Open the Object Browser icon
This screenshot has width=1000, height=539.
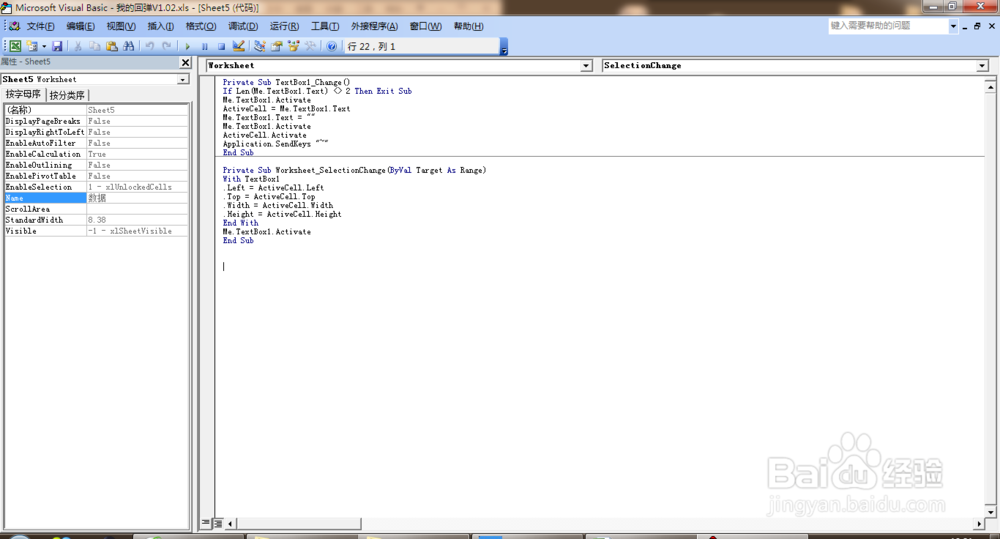293,46
